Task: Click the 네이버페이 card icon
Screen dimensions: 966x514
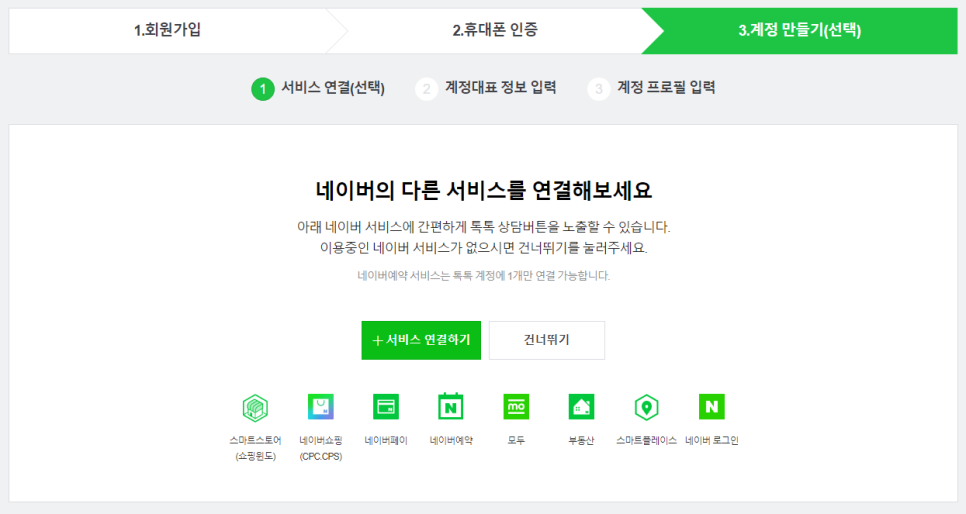Action: (386, 407)
